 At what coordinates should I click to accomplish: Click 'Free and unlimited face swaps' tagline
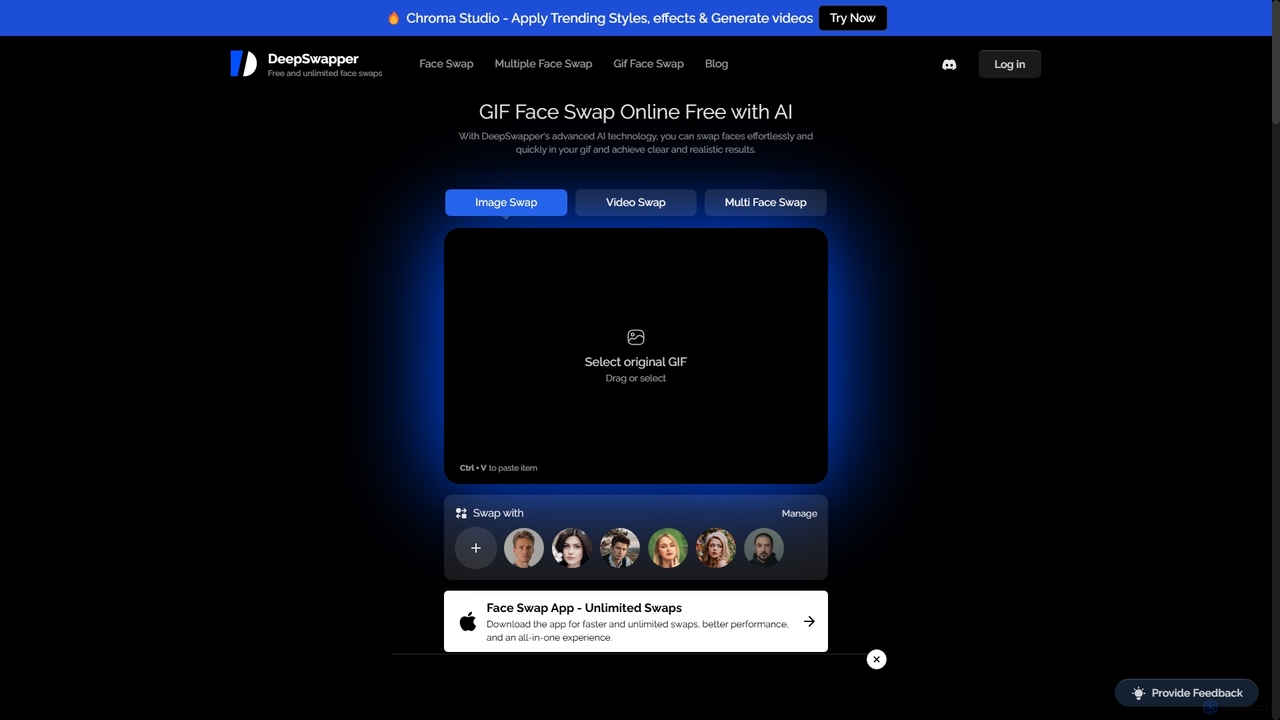(x=325, y=73)
